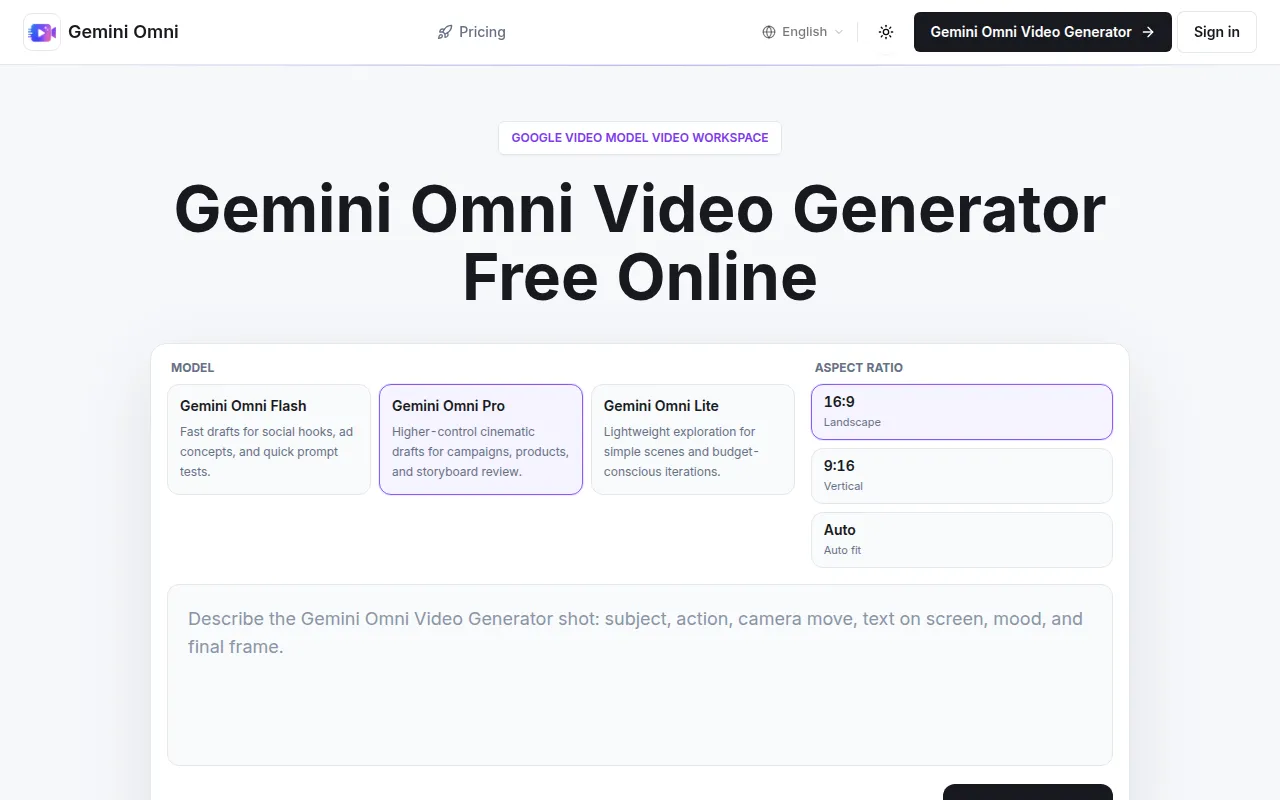
Task: Click the Google Video Model Video Workspace badge
Action: [640, 138]
